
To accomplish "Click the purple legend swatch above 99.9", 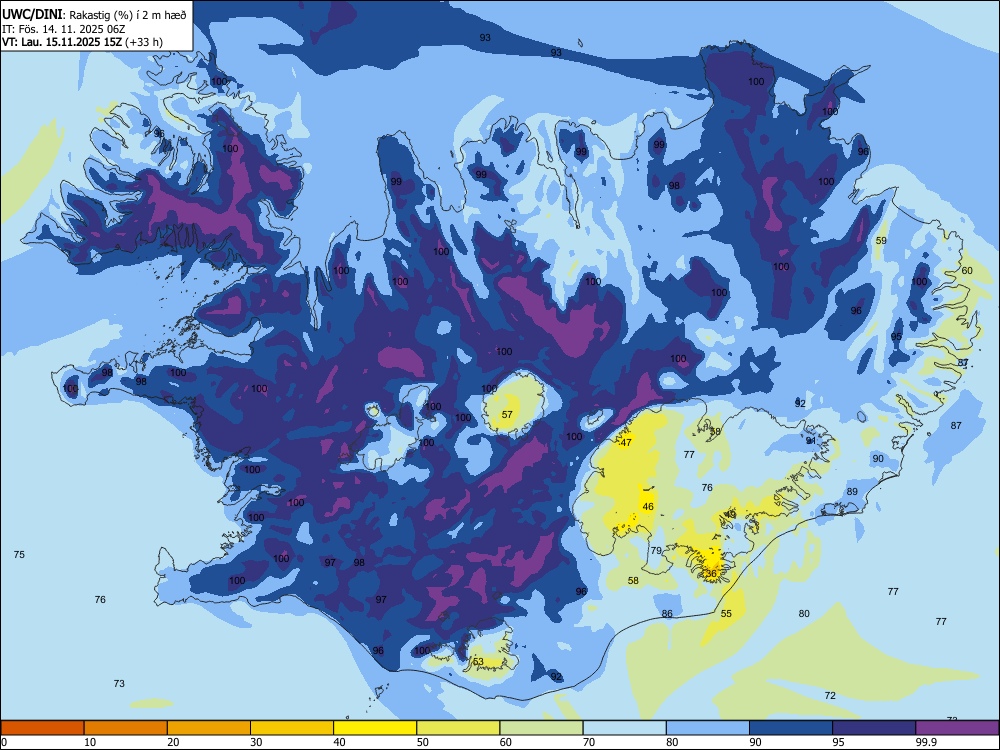I will (957, 728).
